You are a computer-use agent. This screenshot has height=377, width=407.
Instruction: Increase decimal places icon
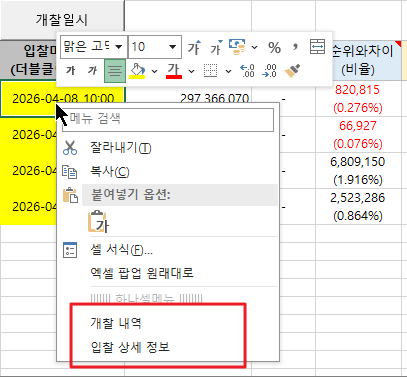tap(247, 70)
